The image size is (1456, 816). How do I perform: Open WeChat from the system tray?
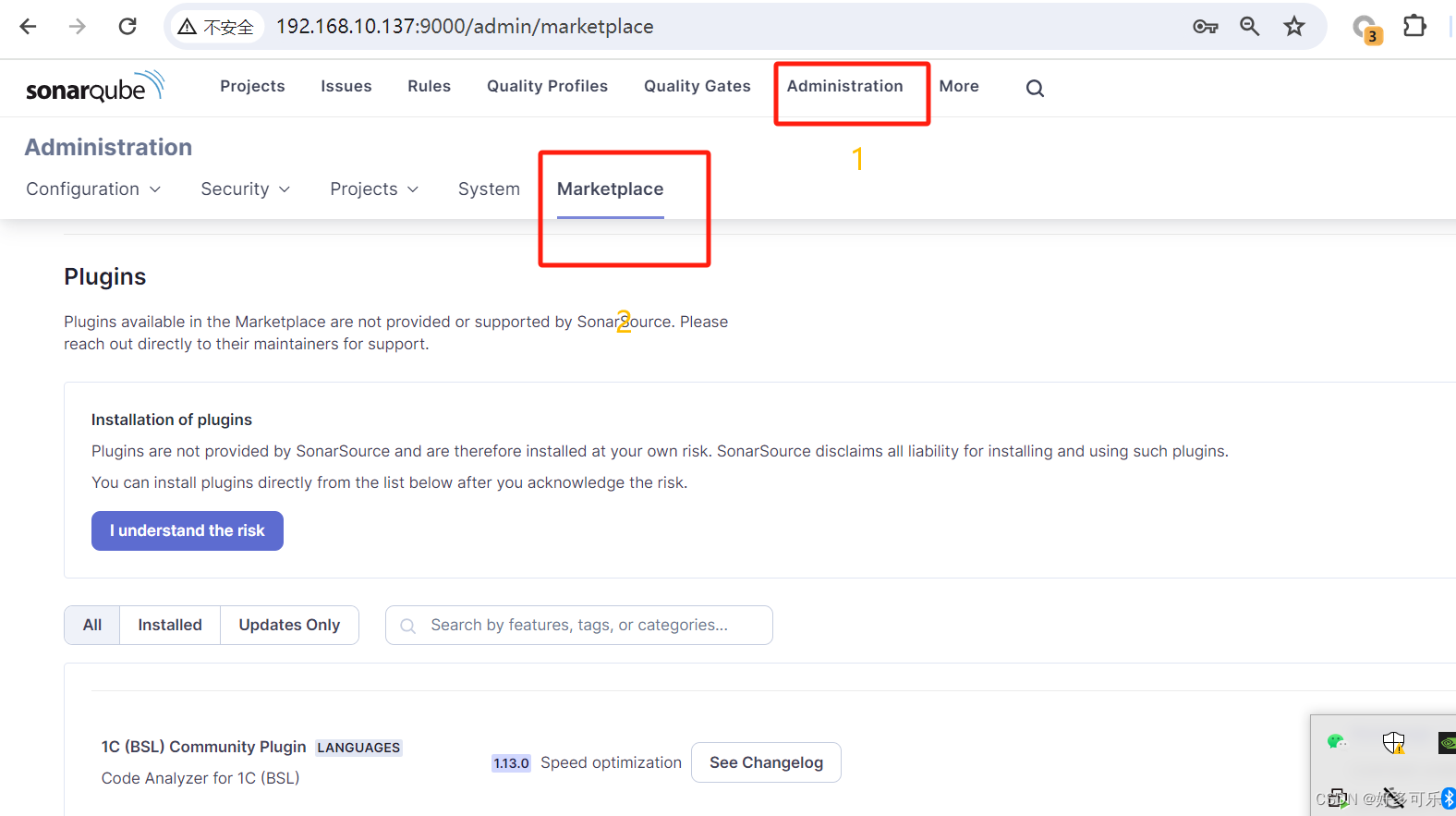(x=1336, y=741)
